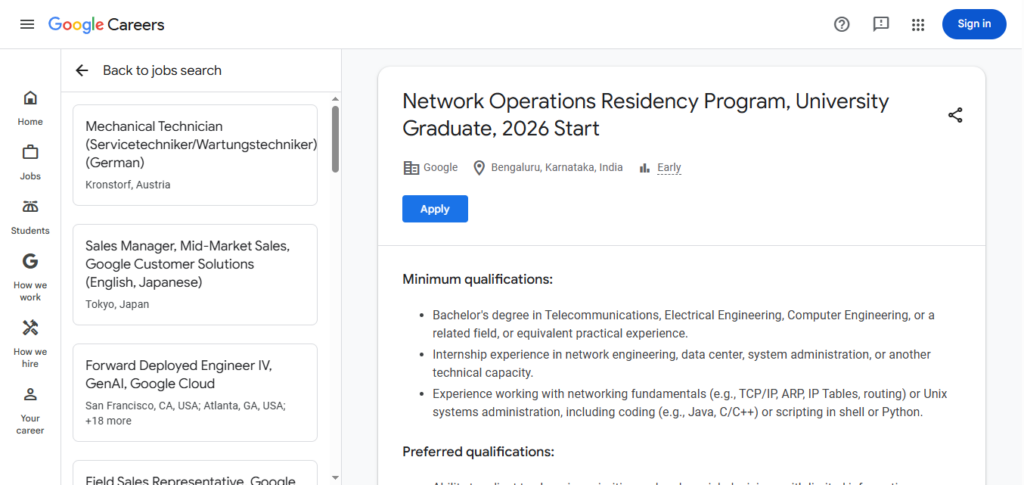Share this job posting
Image resolution: width=1024 pixels, height=485 pixels.
pos(955,116)
